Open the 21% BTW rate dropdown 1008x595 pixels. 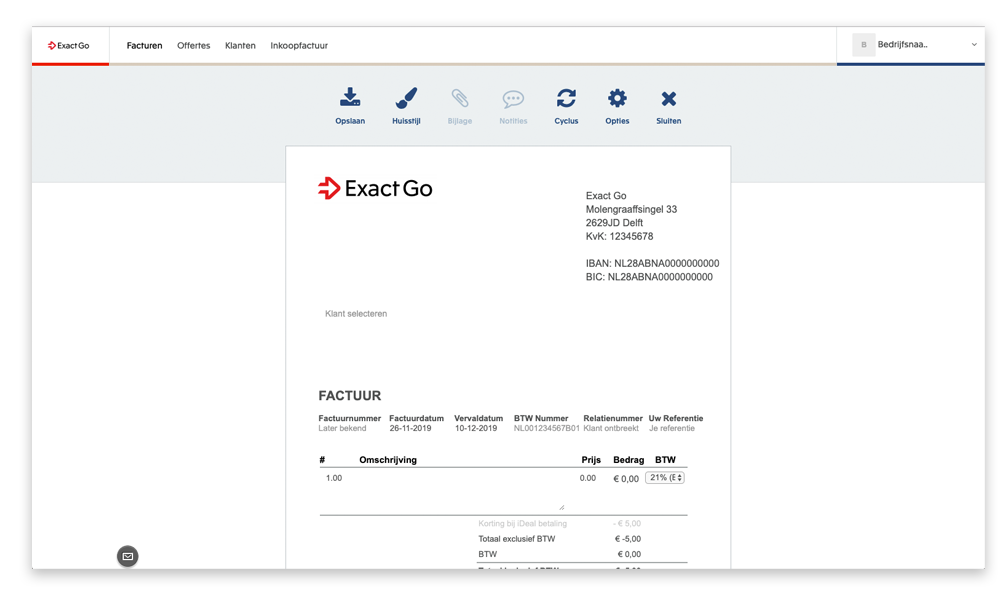point(665,477)
